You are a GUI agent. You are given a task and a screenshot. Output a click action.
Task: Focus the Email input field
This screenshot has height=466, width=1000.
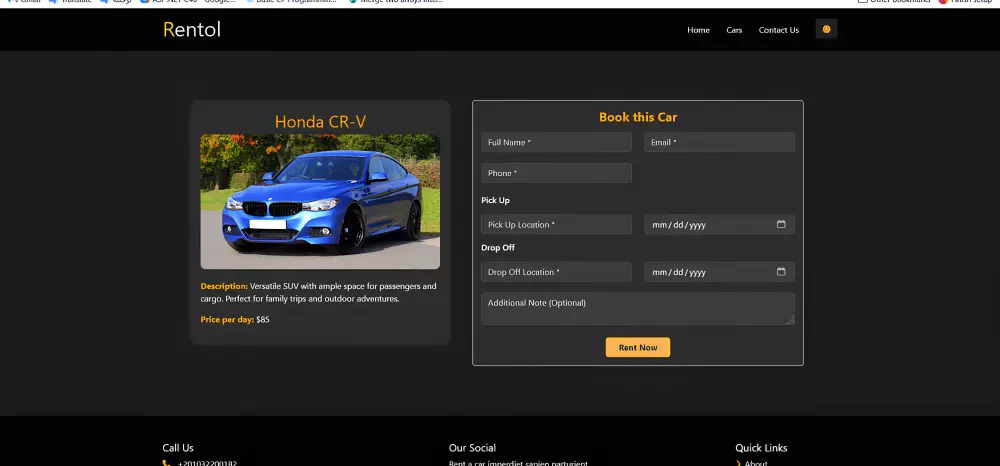coord(719,142)
